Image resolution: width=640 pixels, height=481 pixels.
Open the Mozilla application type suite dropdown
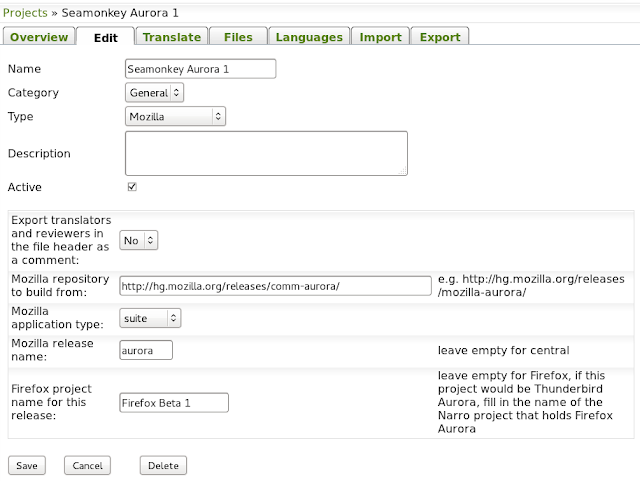click(x=150, y=318)
